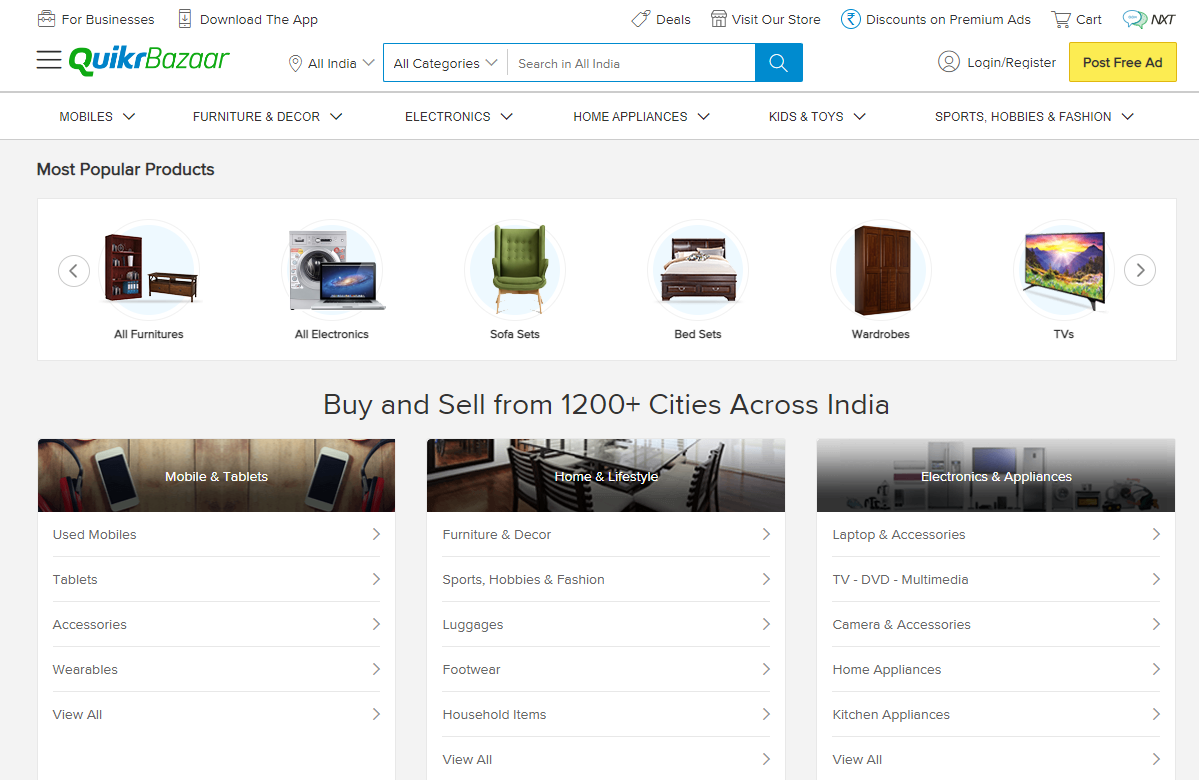Open the Cart icon
Screen dimensions: 1199x780
click(1061, 19)
